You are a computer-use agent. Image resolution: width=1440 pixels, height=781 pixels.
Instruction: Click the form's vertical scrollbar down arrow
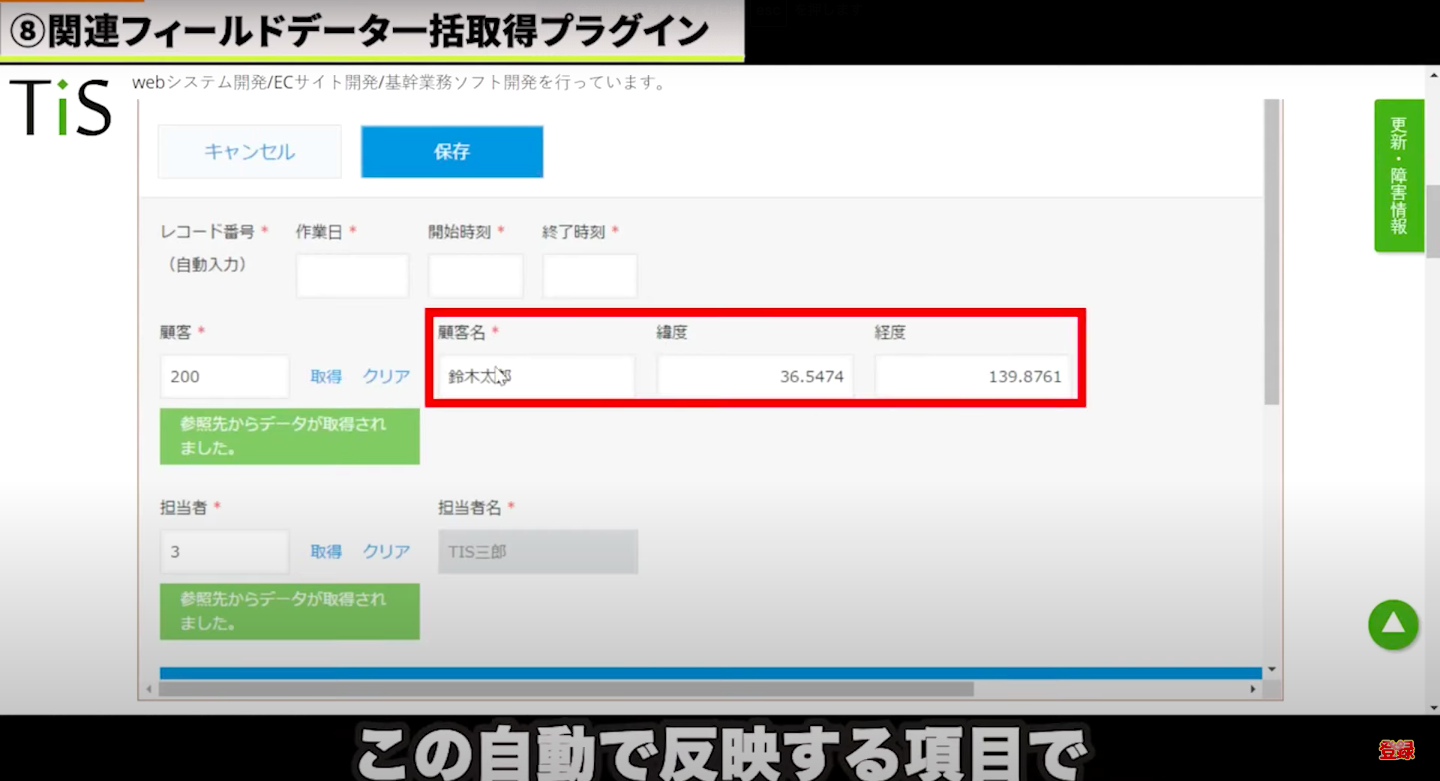[x=1271, y=669]
